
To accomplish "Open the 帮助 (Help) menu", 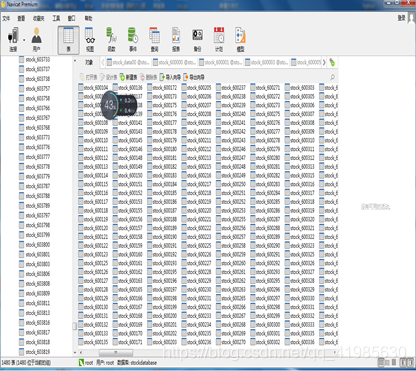I will click(88, 18).
